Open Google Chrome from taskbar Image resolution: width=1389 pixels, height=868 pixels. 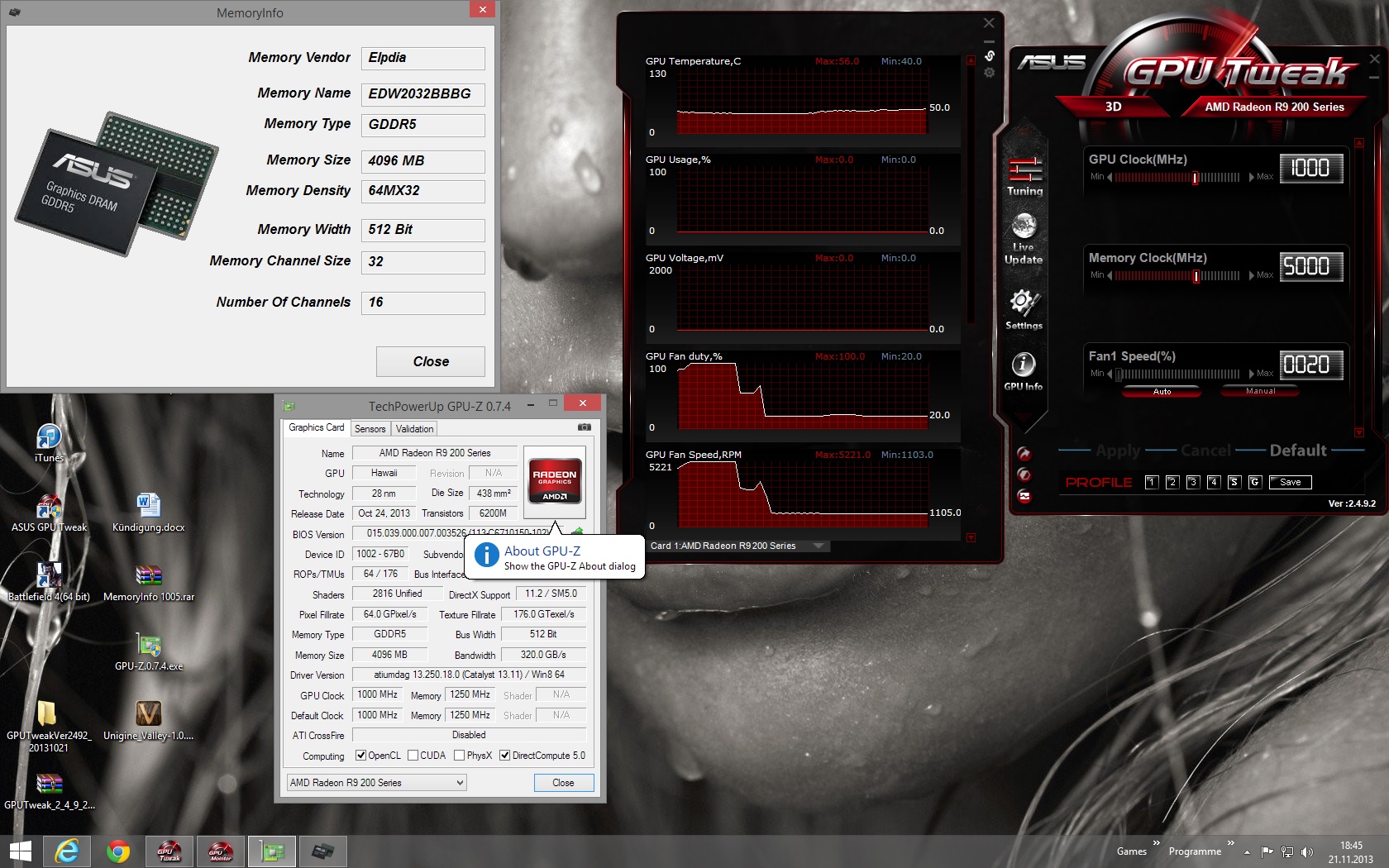point(118,851)
